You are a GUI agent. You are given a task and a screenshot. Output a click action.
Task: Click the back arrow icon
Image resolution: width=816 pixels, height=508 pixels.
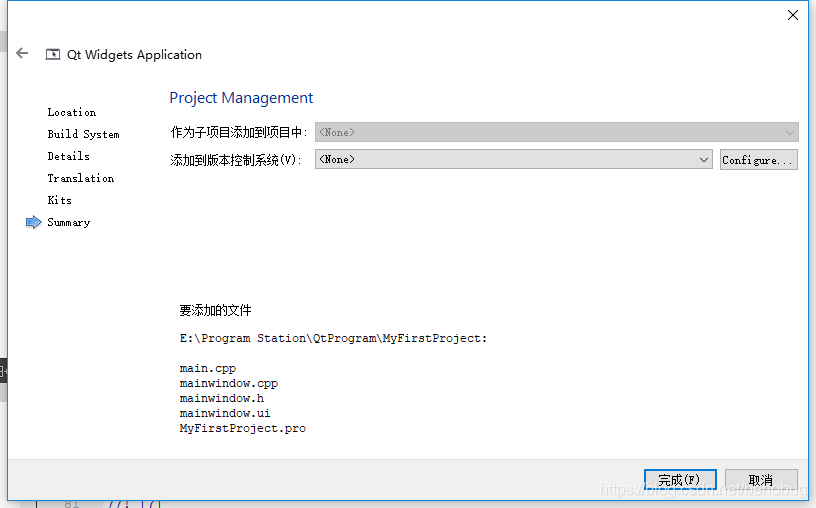point(22,53)
